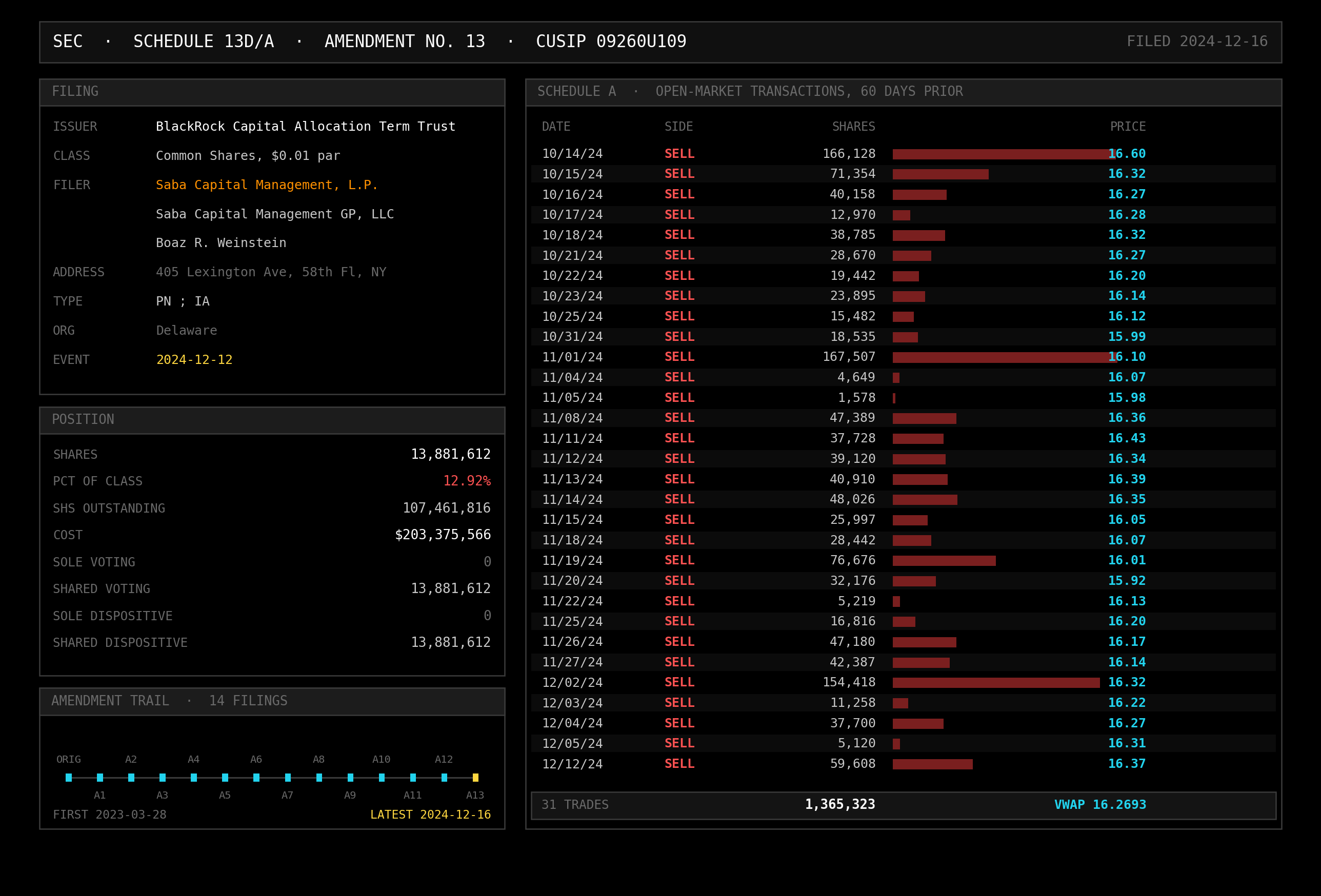Select the A1 marker on amendment trail
1321x896 pixels.
[x=100, y=777]
